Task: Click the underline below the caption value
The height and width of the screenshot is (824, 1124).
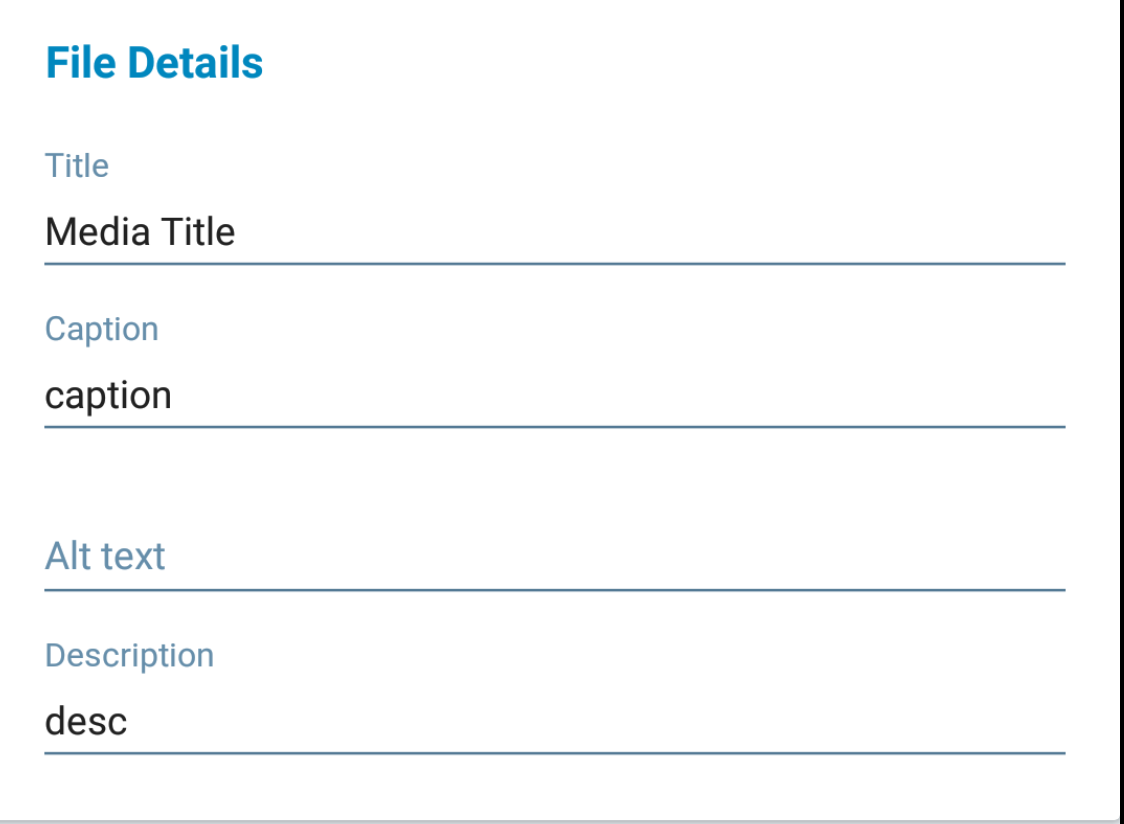Action: (554, 427)
